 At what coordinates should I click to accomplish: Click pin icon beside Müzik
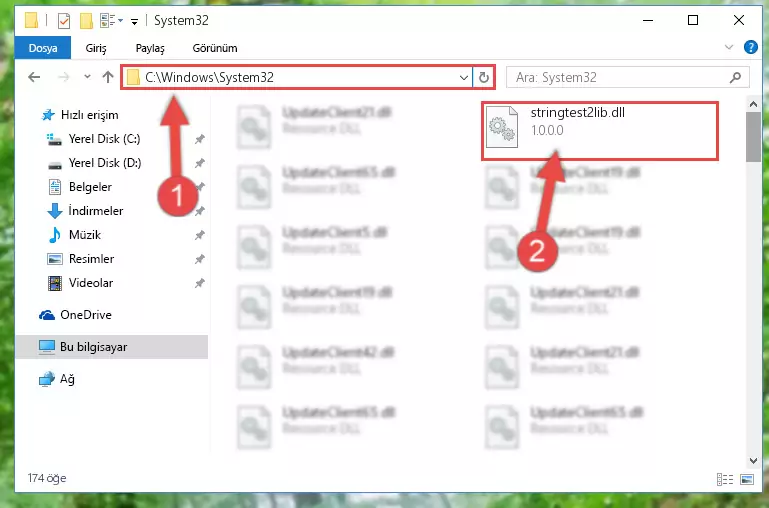pyautogui.click(x=199, y=235)
